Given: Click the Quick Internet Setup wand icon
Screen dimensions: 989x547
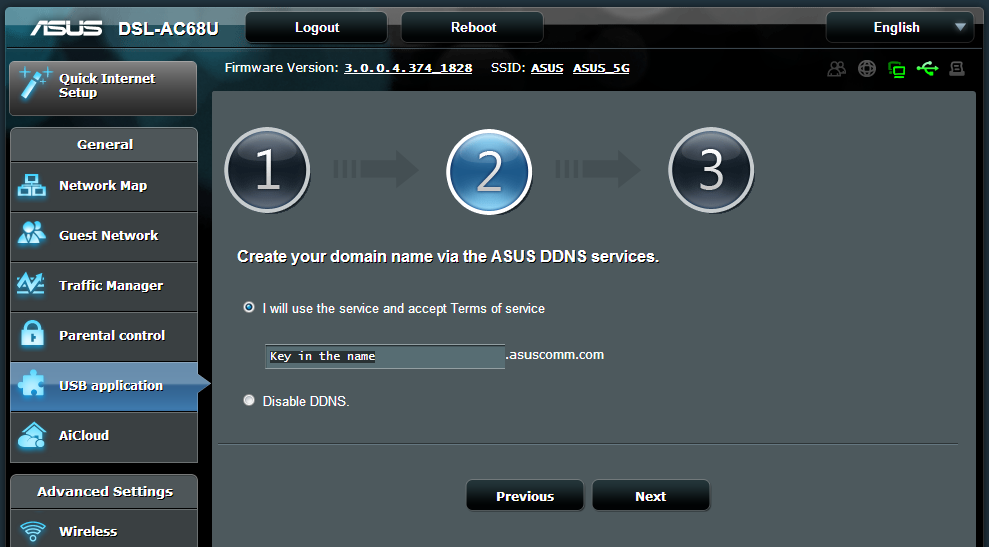Looking at the screenshot, I should click(34, 84).
